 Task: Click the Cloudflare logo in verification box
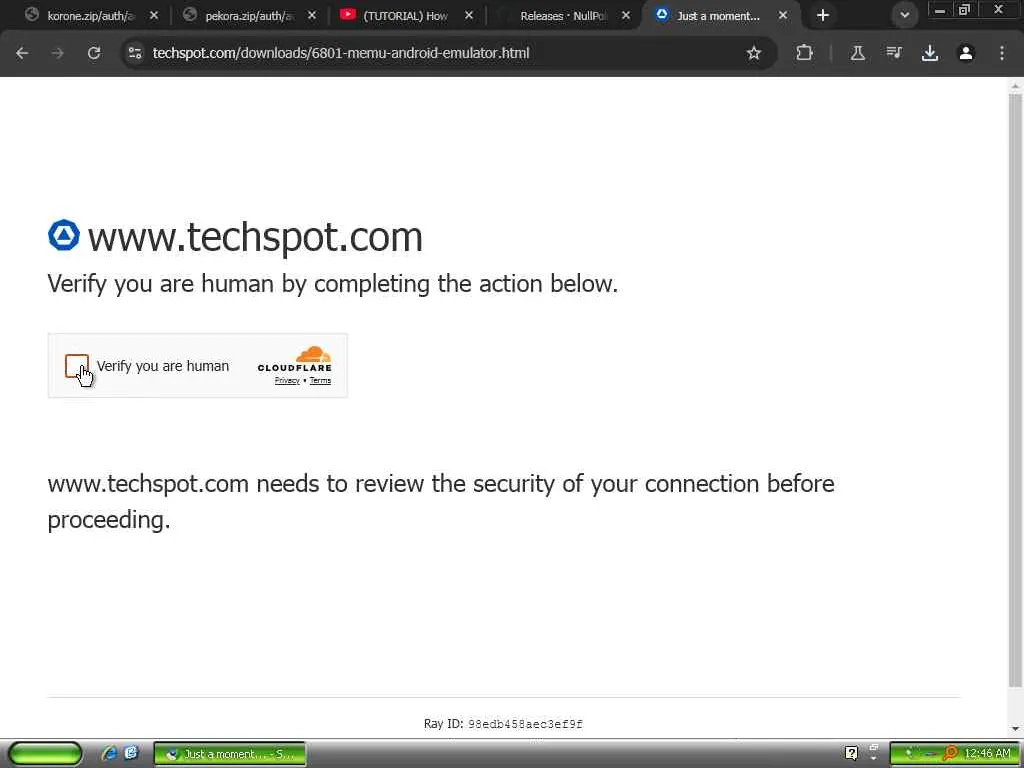click(x=295, y=359)
